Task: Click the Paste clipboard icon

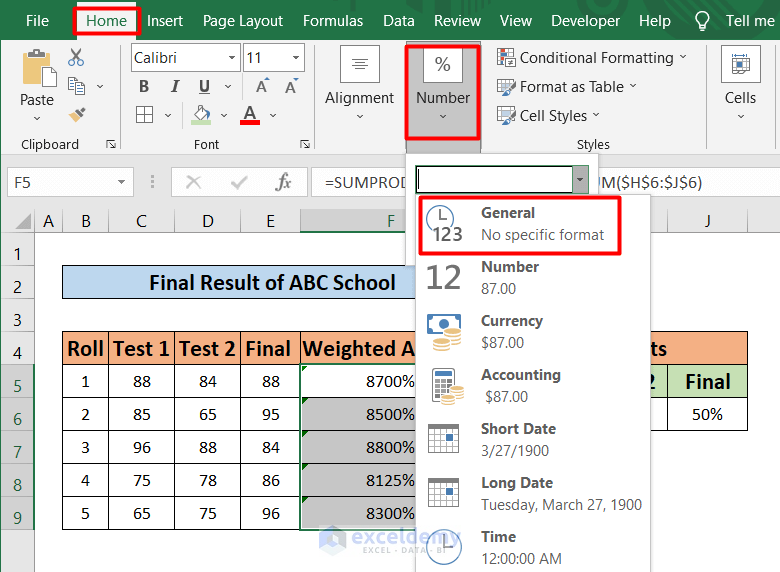Action: coord(39,68)
